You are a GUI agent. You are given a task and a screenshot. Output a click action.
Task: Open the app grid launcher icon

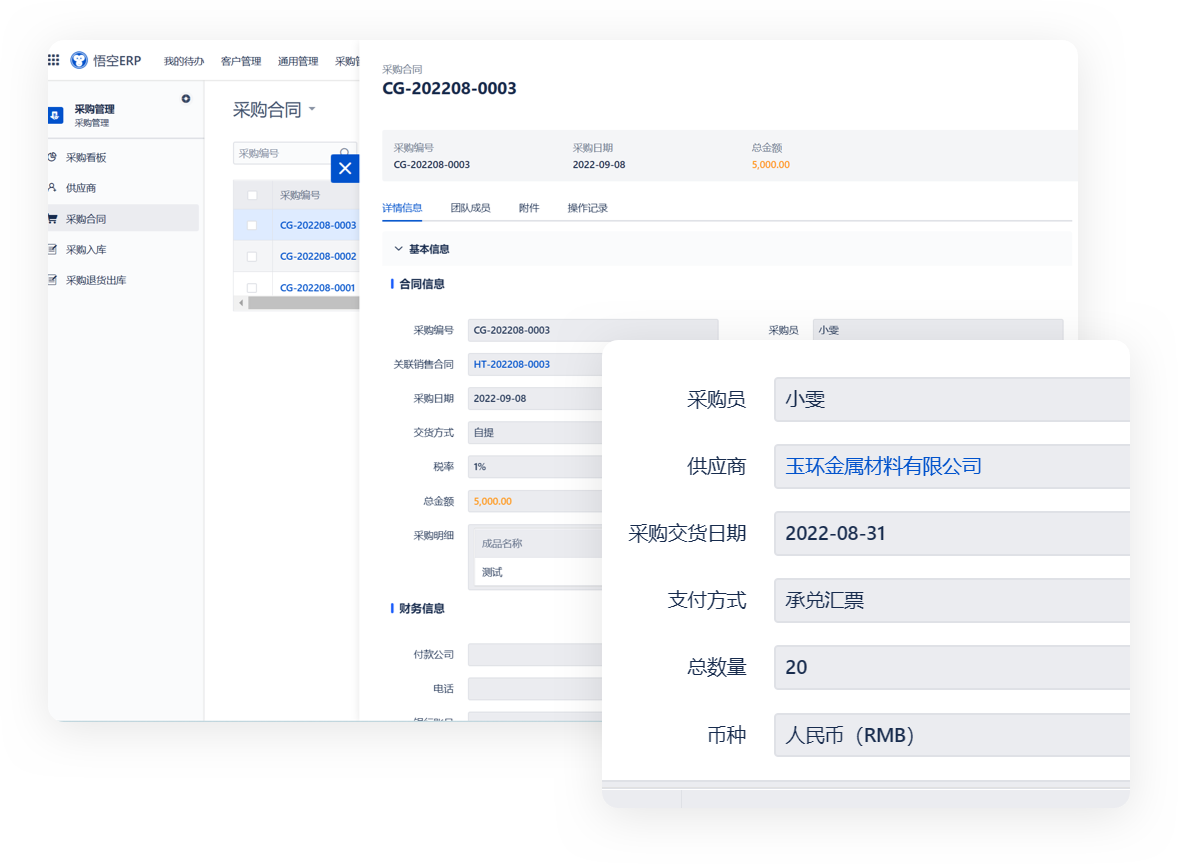click(53, 60)
